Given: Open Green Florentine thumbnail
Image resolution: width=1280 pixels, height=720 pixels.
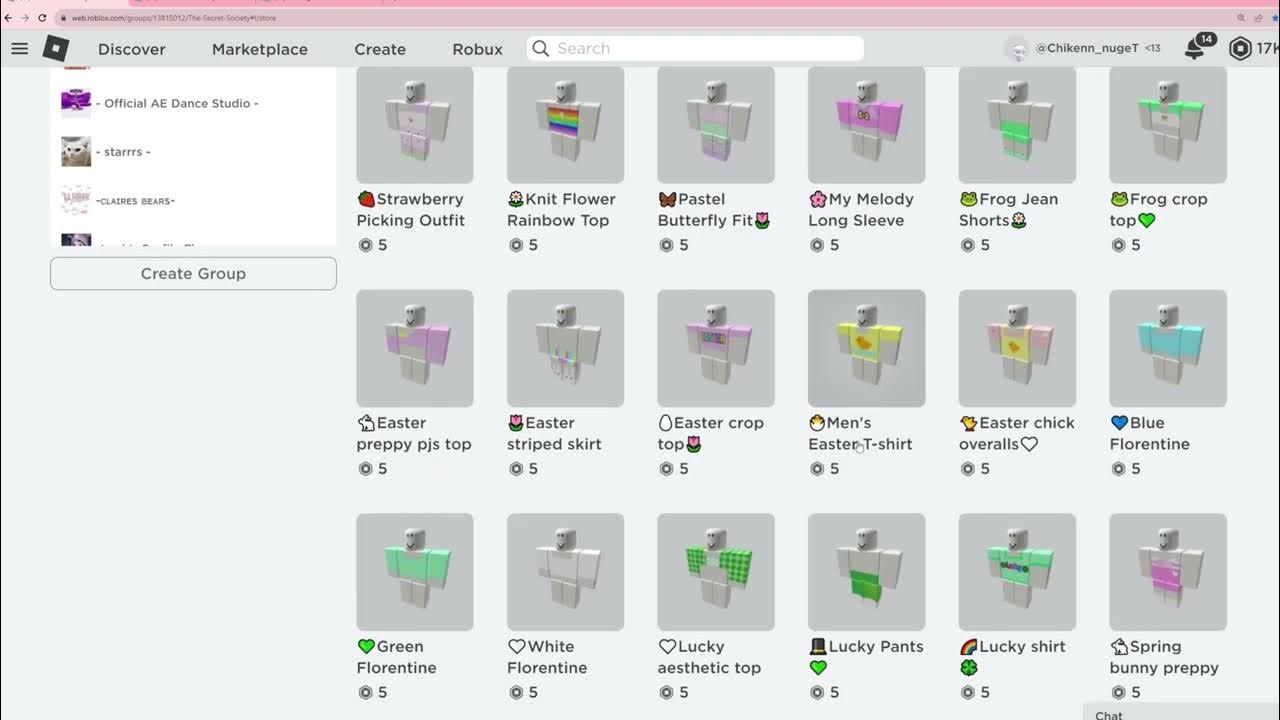Looking at the screenshot, I should tap(415, 572).
